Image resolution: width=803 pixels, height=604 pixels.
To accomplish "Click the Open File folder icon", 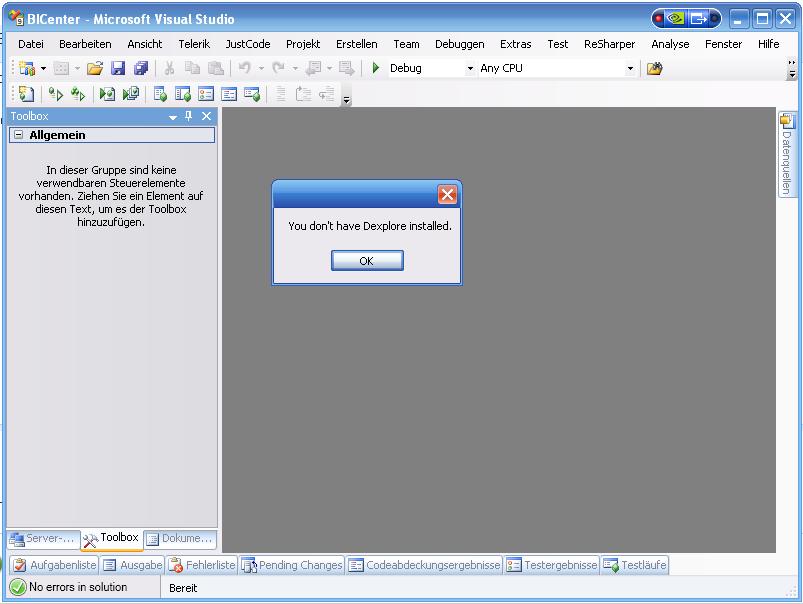I will (x=95, y=68).
